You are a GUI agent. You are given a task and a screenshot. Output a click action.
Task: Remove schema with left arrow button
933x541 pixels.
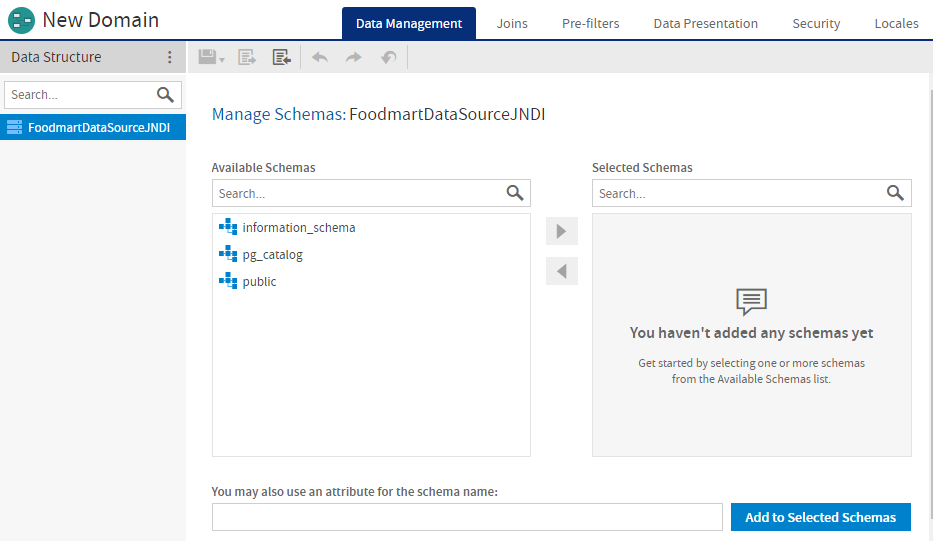562,271
